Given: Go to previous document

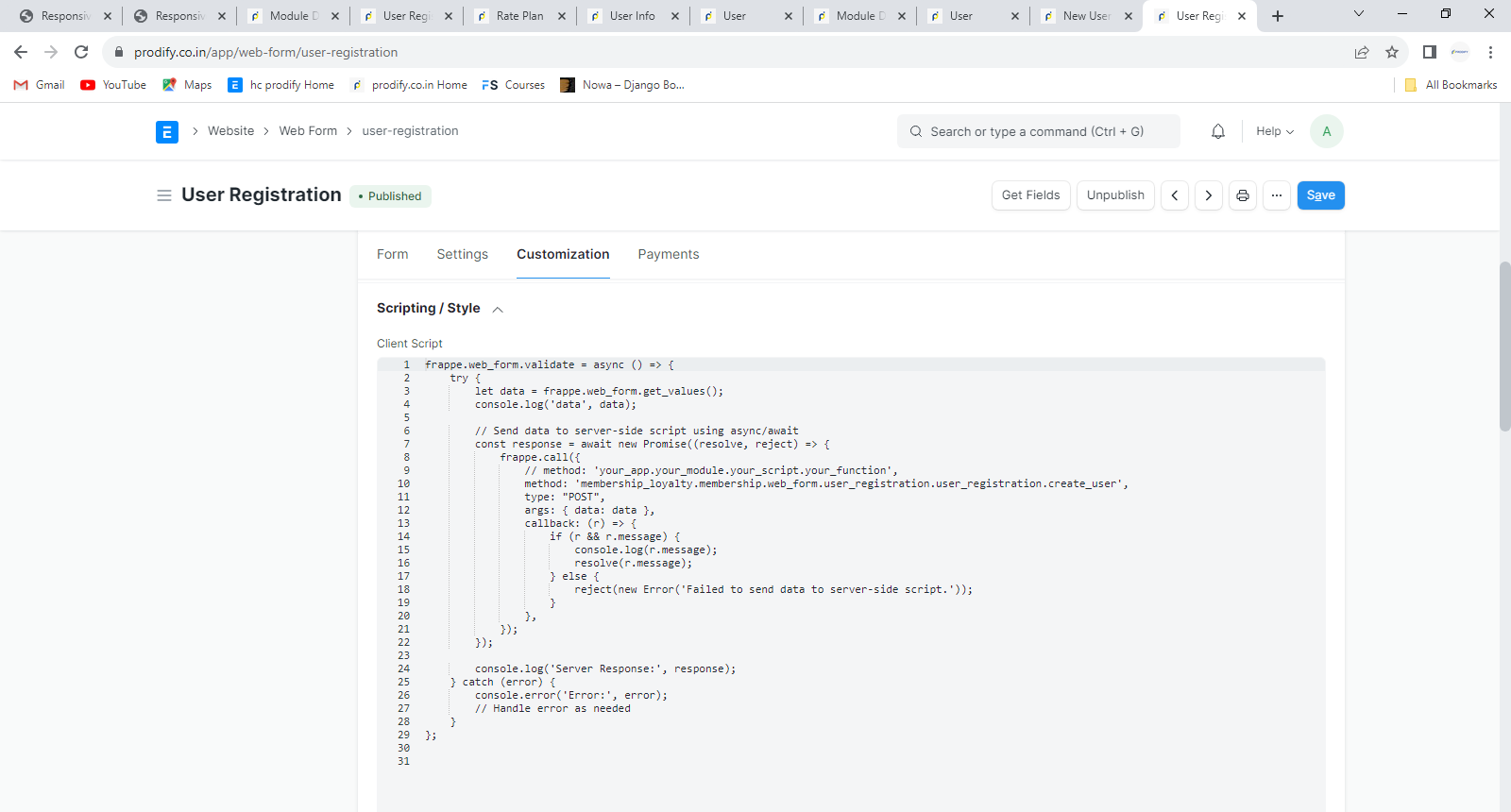Looking at the screenshot, I should click(1175, 195).
